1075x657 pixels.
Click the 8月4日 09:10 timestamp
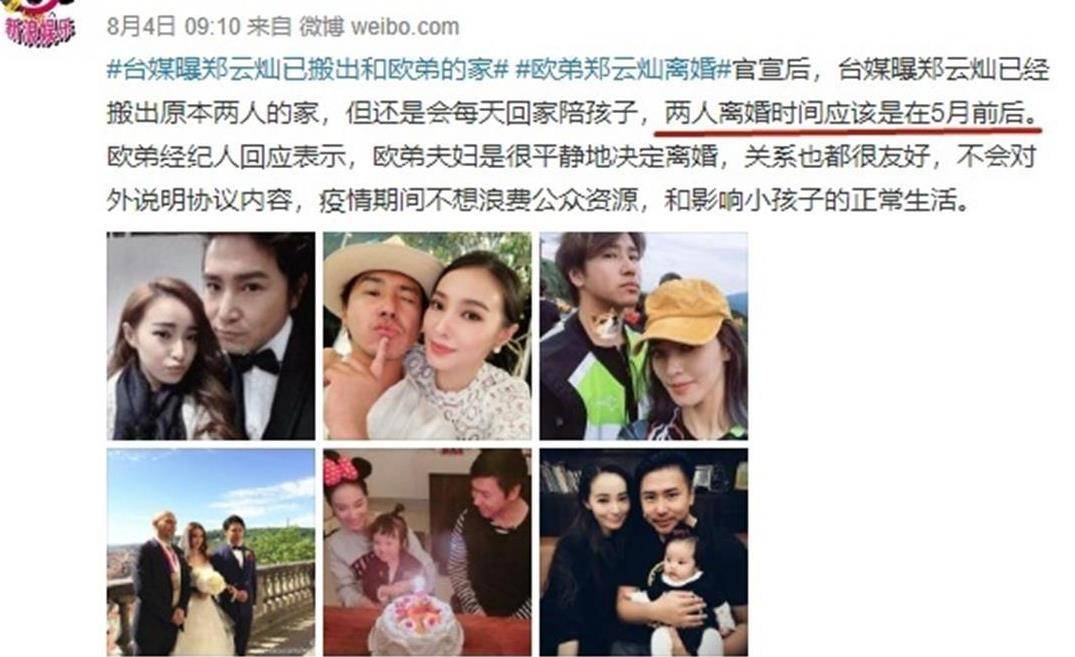174,27
